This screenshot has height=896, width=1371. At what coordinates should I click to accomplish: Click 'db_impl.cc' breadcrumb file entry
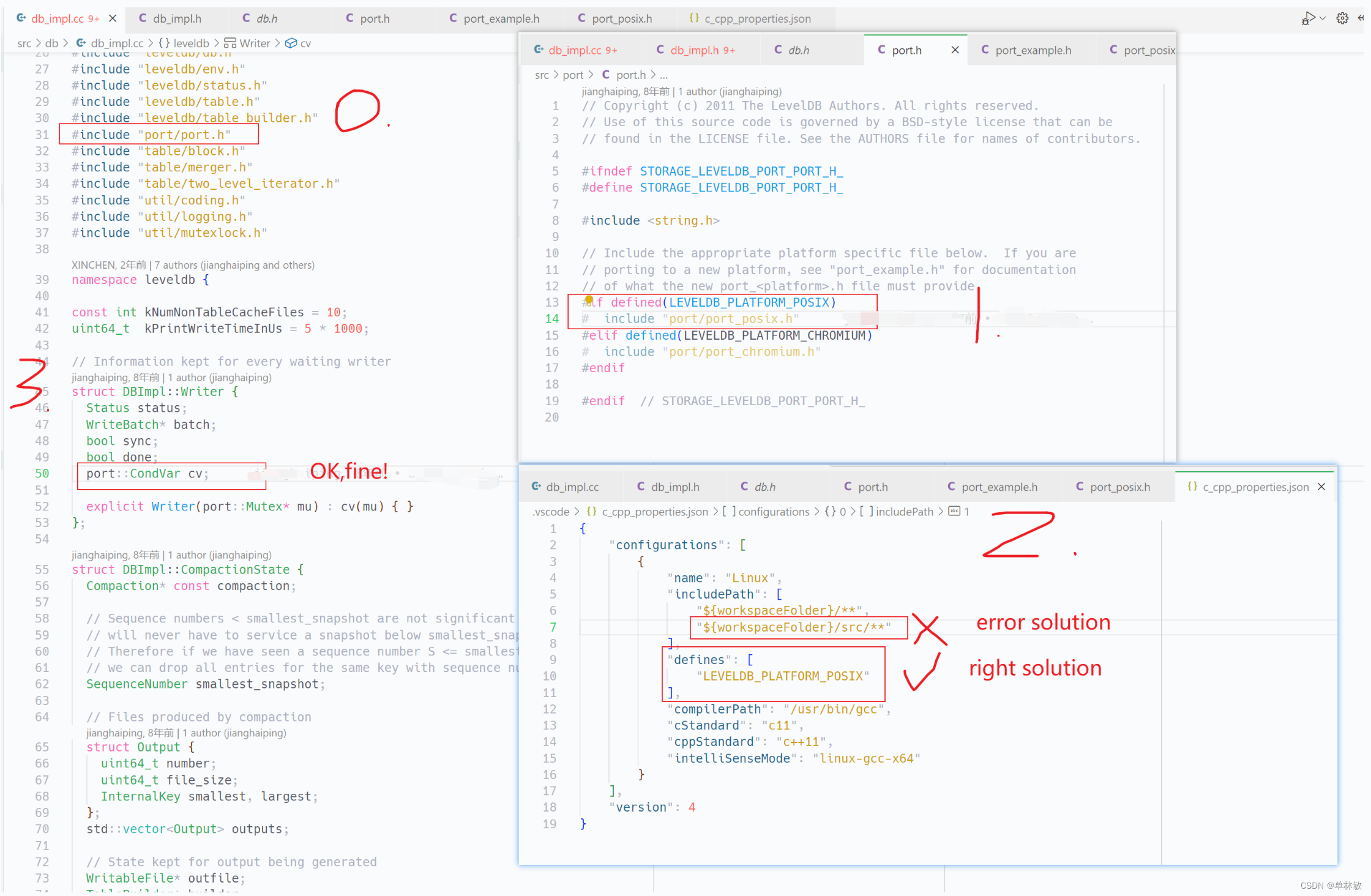pos(117,43)
